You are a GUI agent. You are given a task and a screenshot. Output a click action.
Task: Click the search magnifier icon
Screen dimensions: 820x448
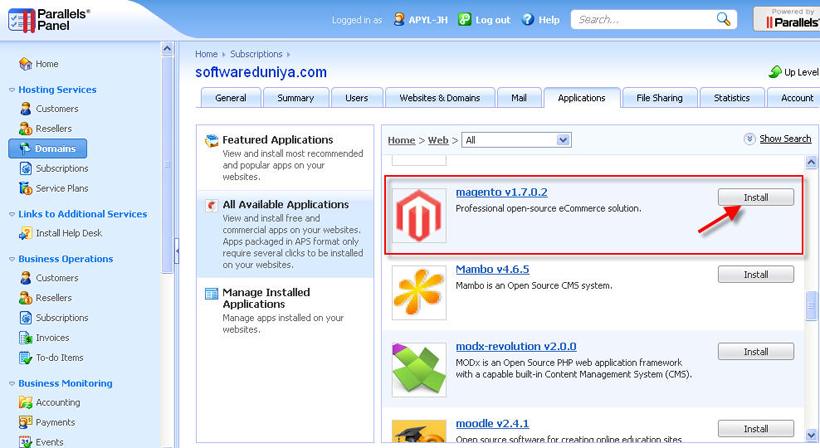pyautogui.click(x=723, y=19)
